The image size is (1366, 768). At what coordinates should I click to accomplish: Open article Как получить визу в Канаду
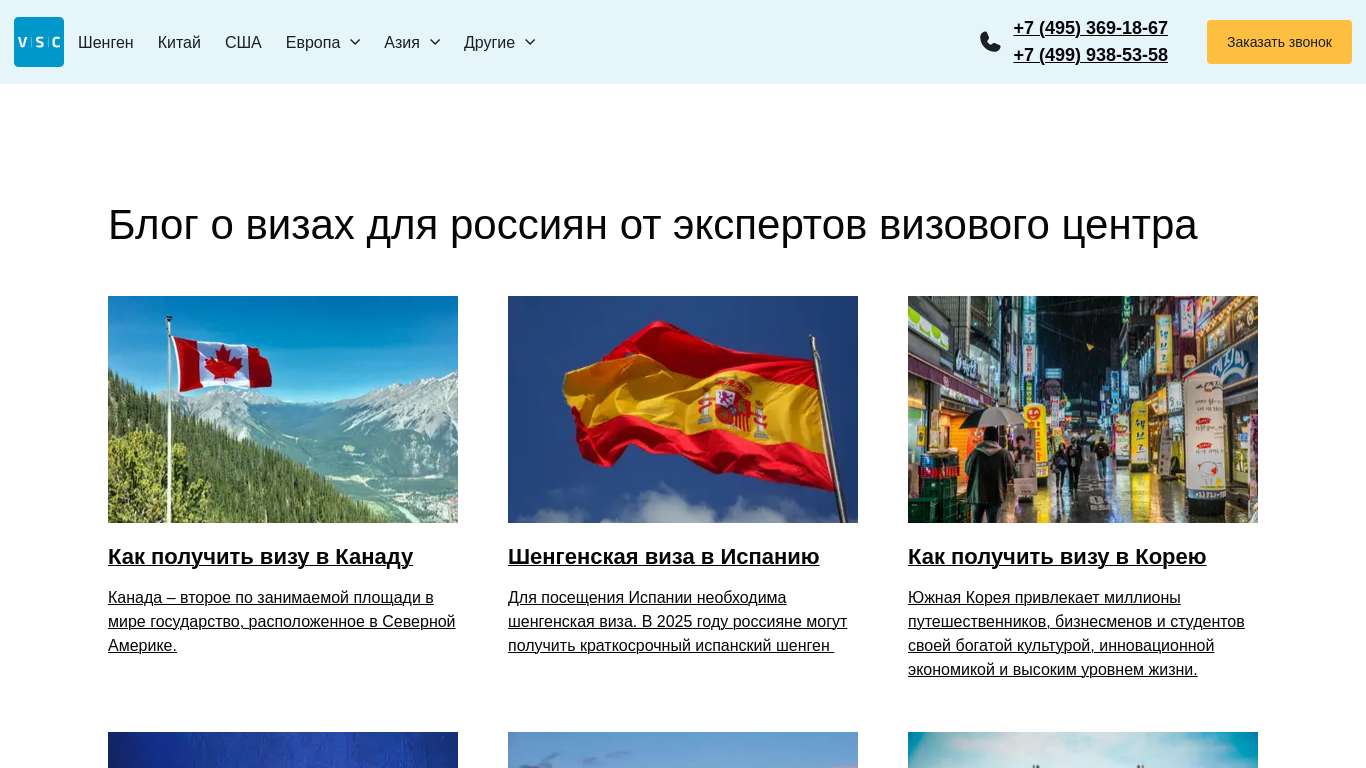click(x=260, y=557)
